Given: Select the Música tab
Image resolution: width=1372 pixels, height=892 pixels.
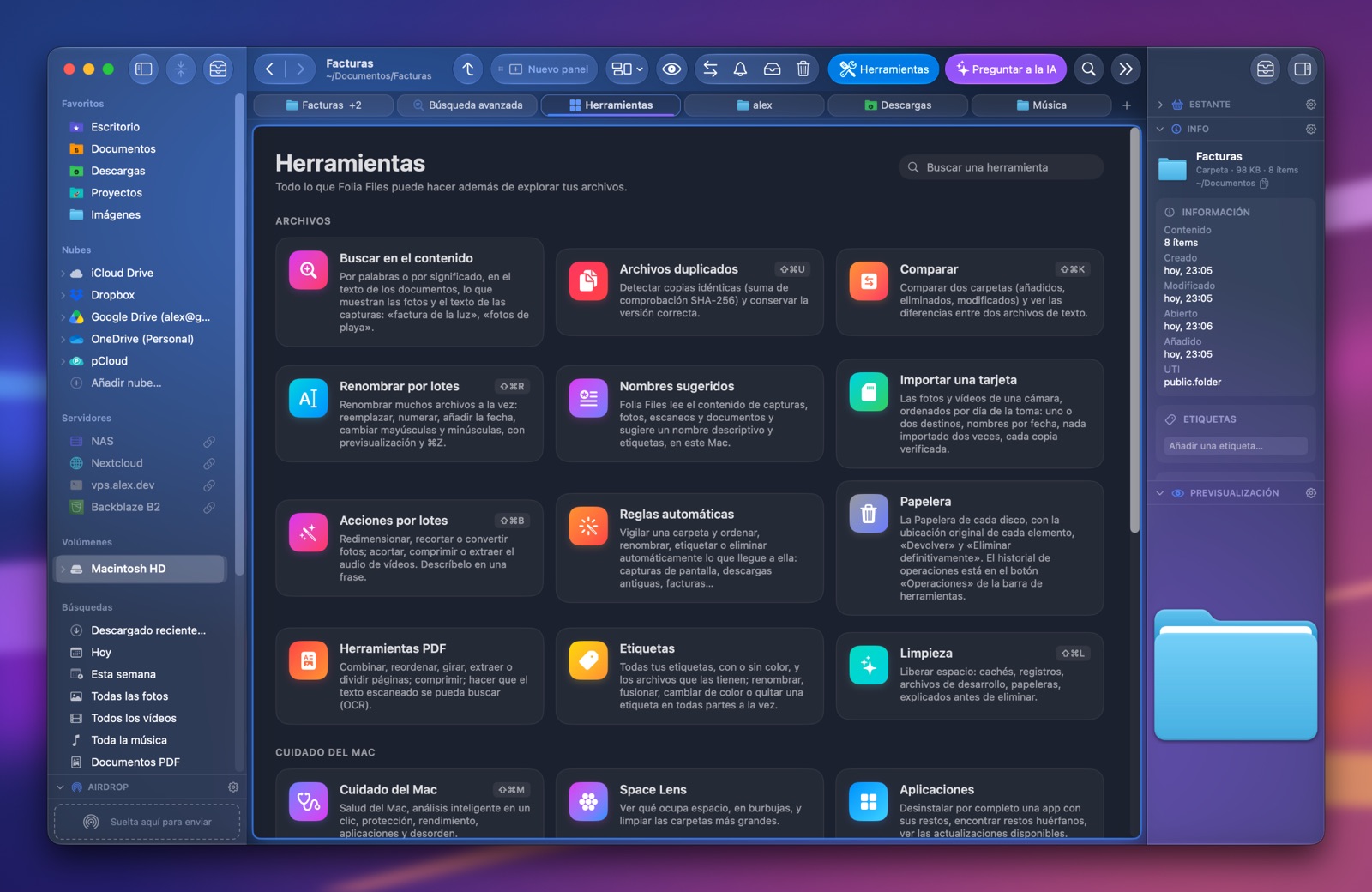Looking at the screenshot, I should point(1041,105).
